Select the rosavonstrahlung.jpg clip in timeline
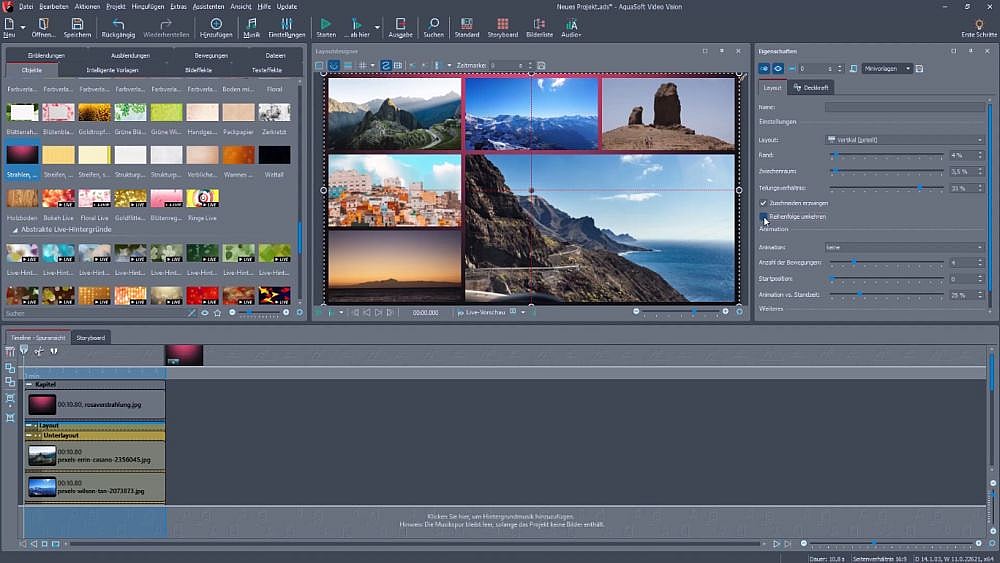 click(x=94, y=404)
